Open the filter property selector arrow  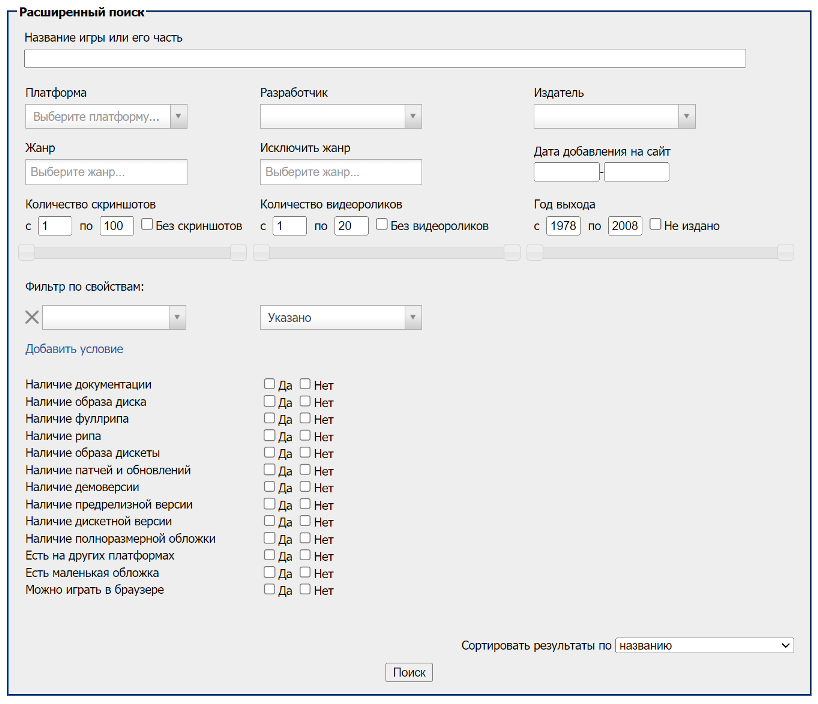[178, 317]
